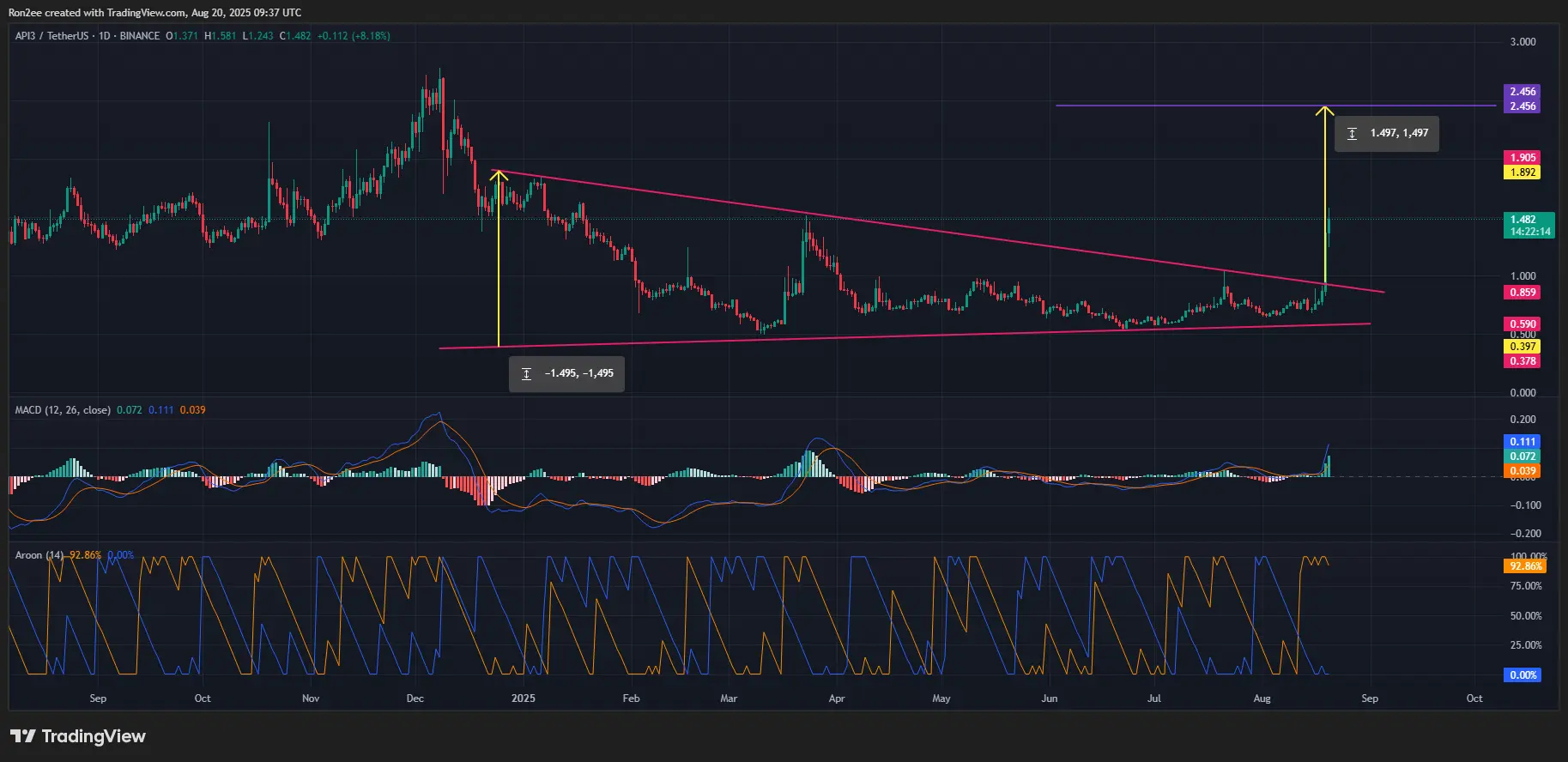Click the purple horizontal target line
This screenshot has height=762, width=1568.
tap(1275, 106)
